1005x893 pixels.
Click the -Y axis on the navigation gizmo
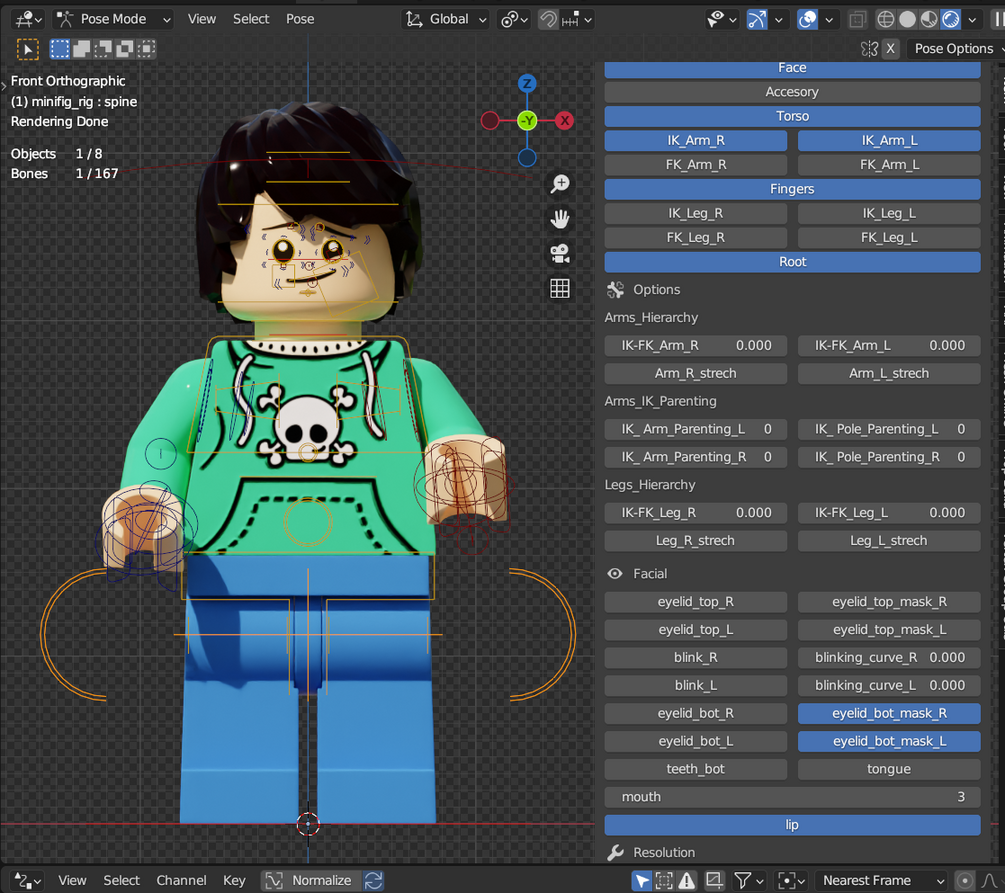pos(527,121)
